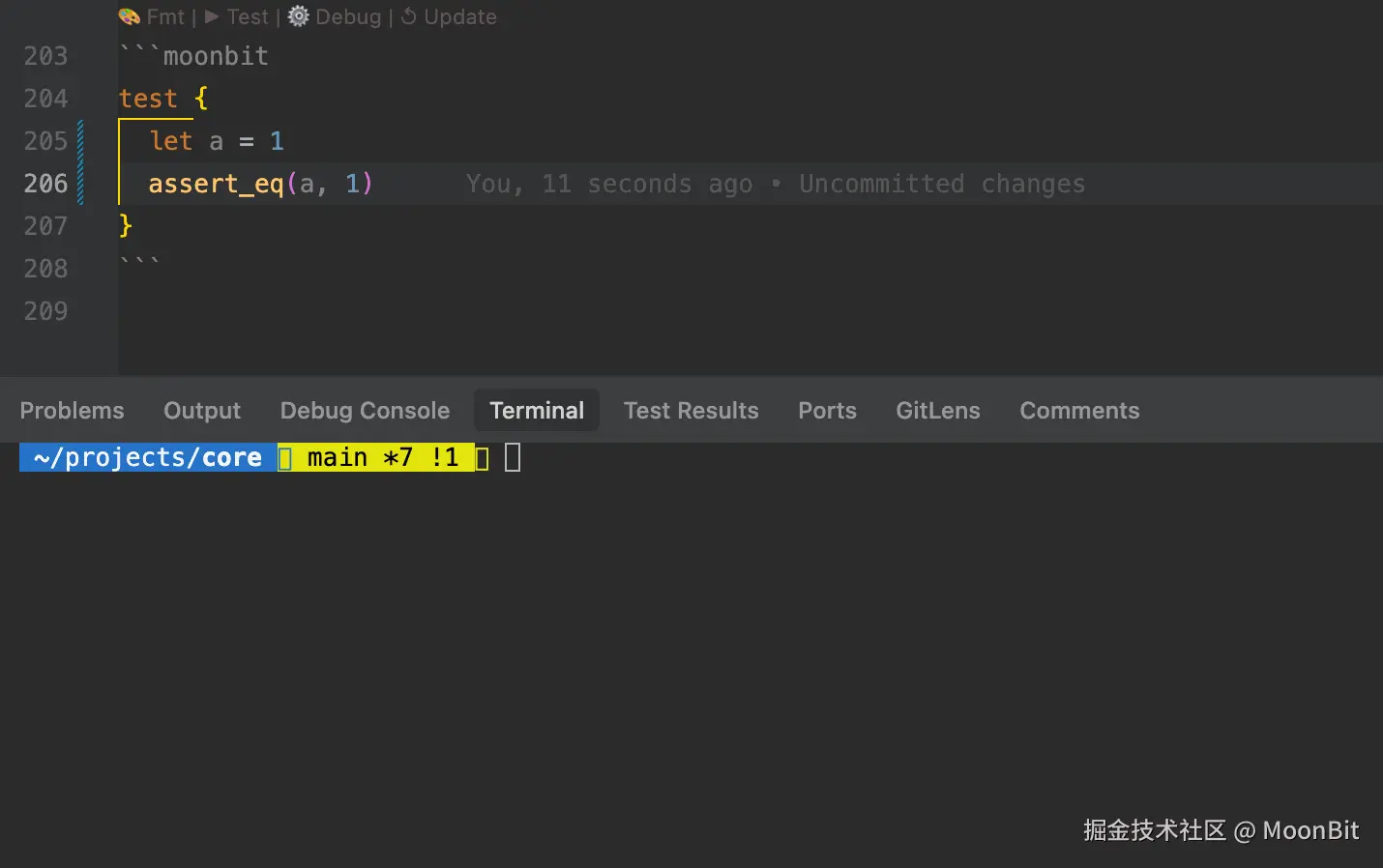This screenshot has width=1383, height=868.
Task: Click the Test play triangle icon
Action: click(x=212, y=16)
